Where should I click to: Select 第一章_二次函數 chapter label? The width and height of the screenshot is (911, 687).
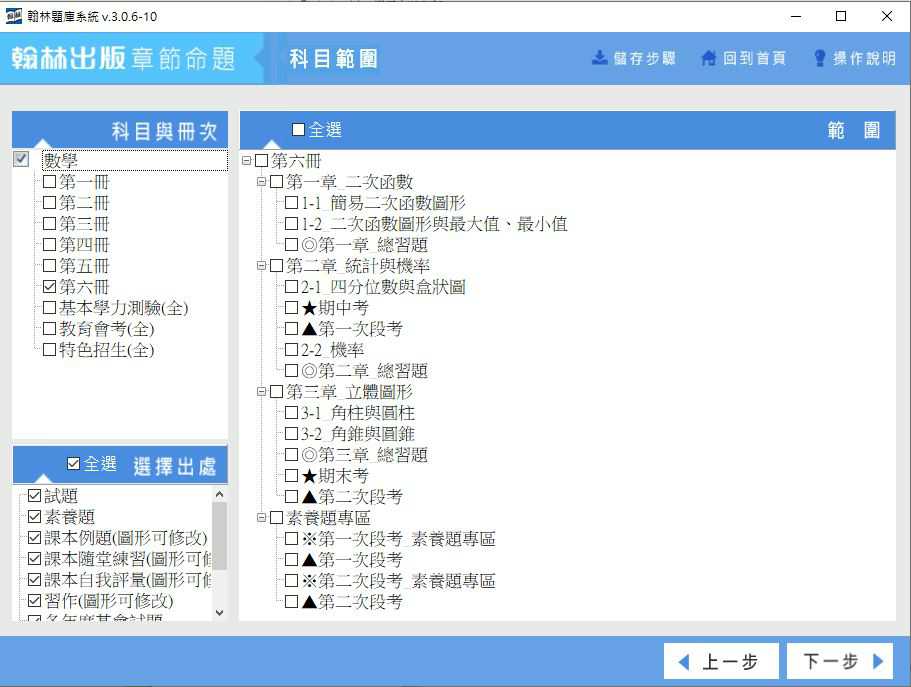click(x=349, y=182)
